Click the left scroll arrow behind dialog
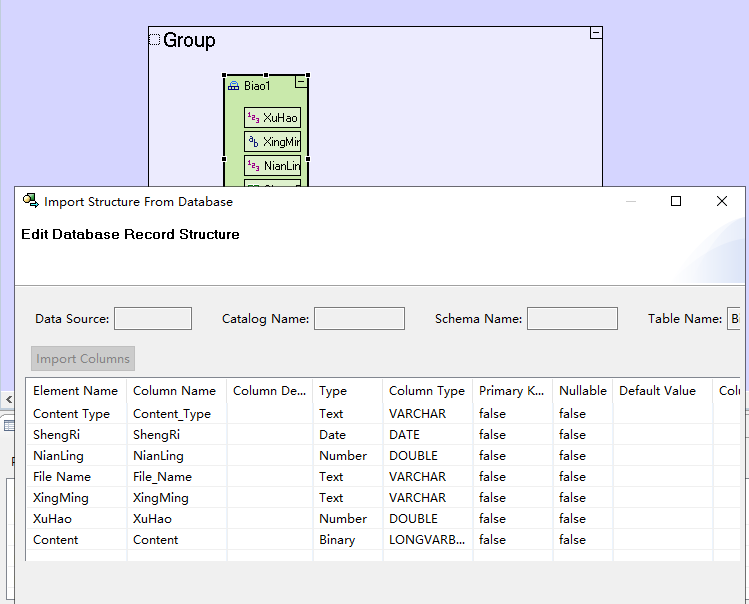Viewport: 749px width, 604px height. click(x=8, y=399)
